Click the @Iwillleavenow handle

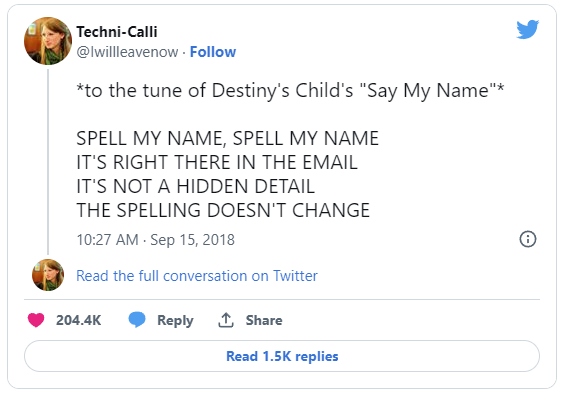[x=127, y=52]
